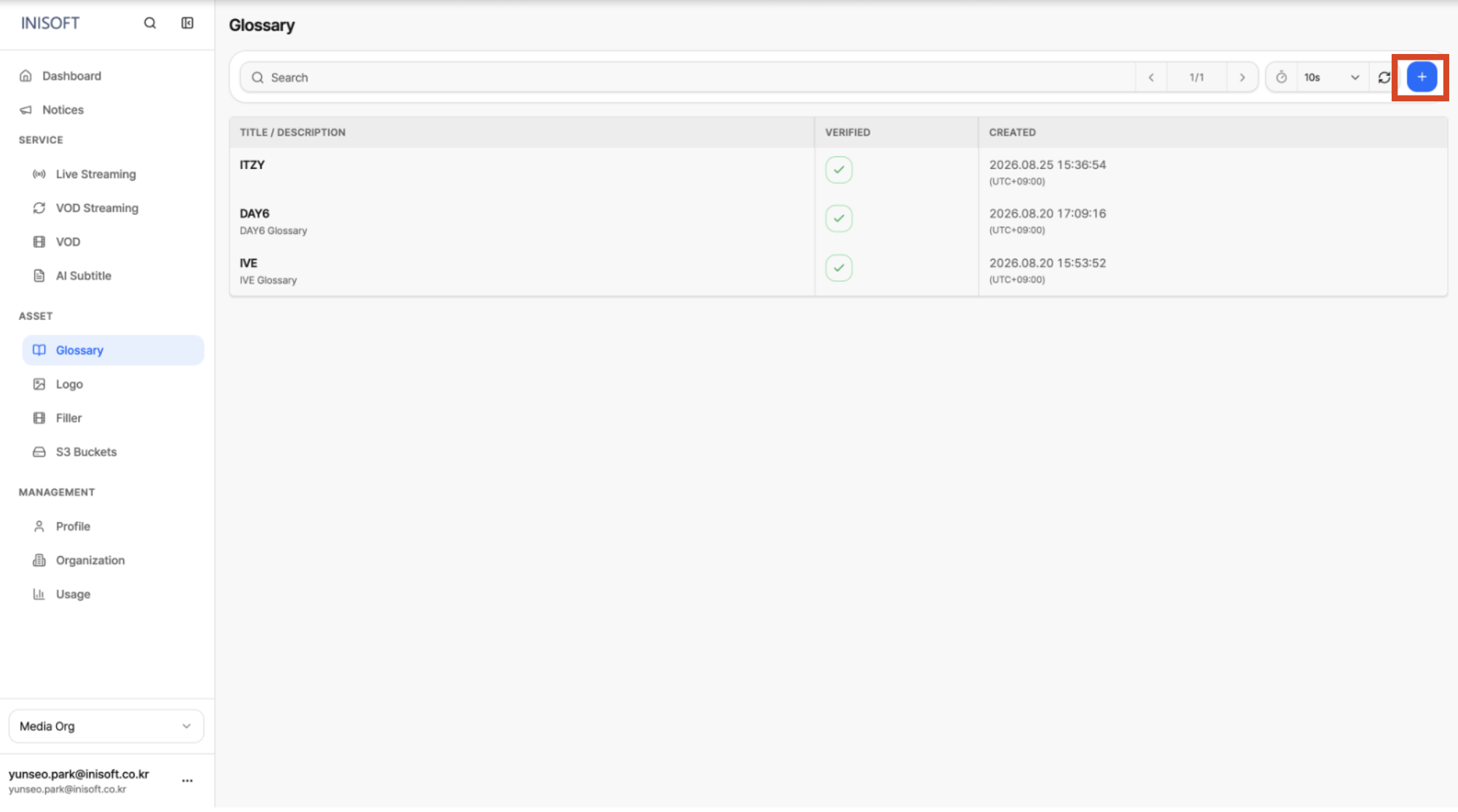Image resolution: width=1458 pixels, height=812 pixels.
Task: Click created date 2026.08.25 15:36:54
Action: tap(1048, 165)
